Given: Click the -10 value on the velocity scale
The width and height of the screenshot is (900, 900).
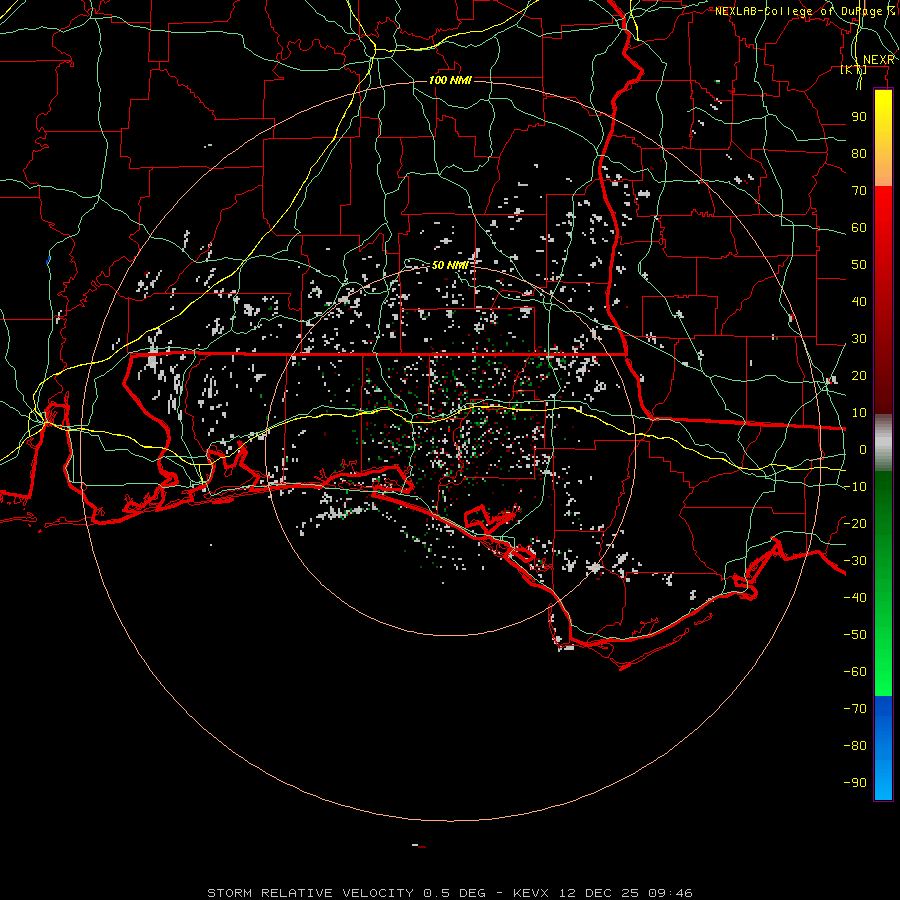Looking at the screenshot, I should (855, 487).
